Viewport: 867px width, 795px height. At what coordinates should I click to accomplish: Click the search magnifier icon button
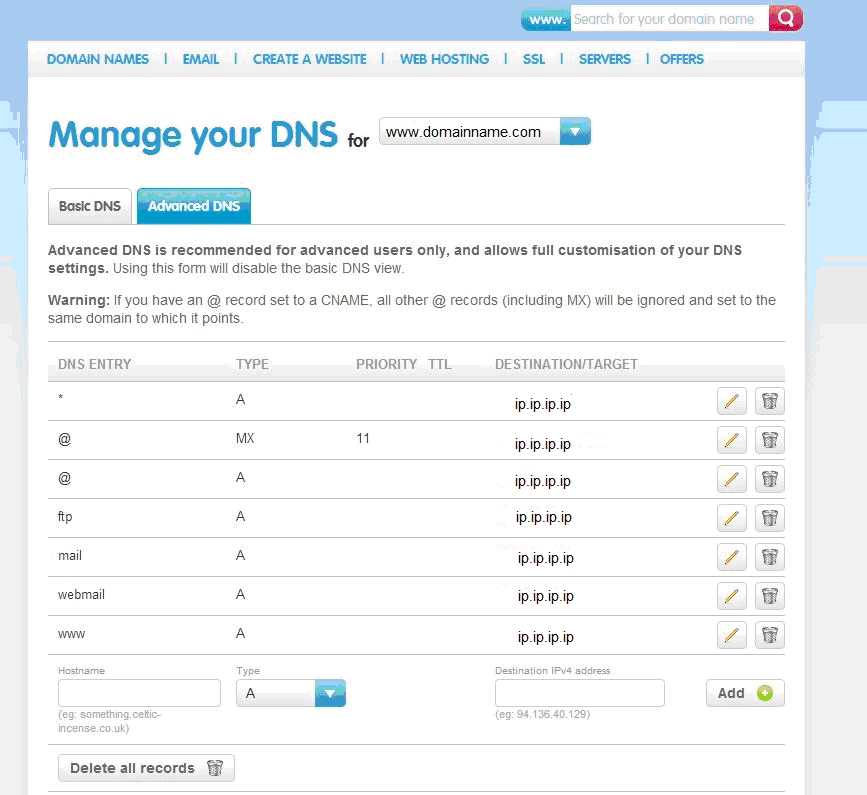786,19
